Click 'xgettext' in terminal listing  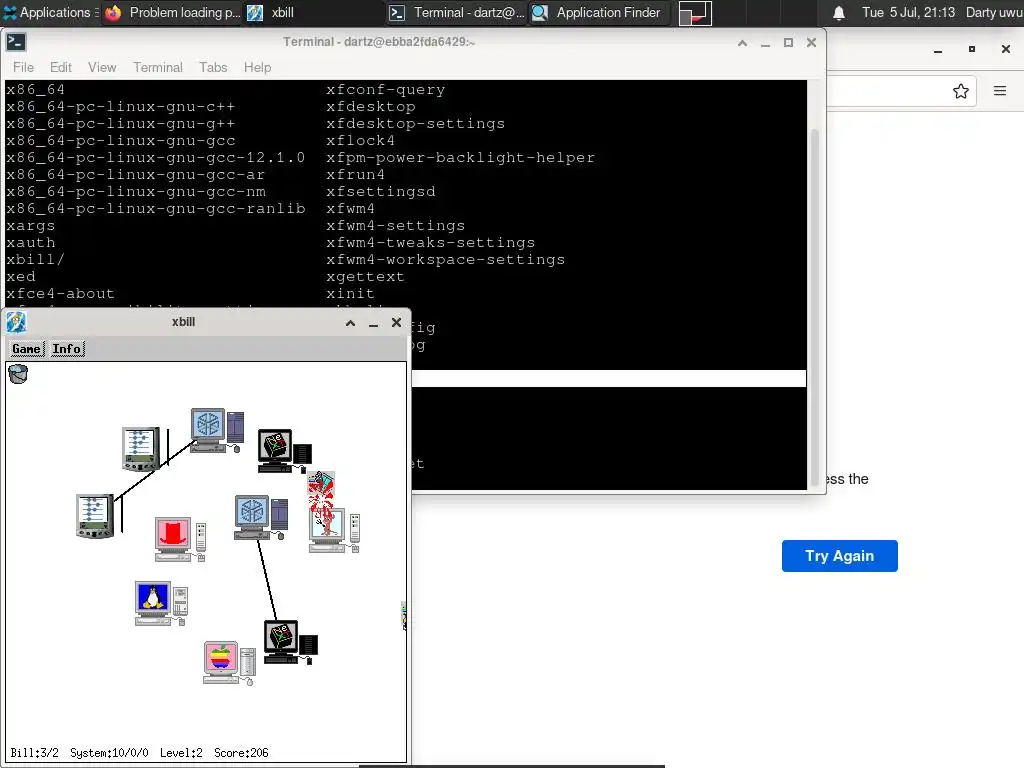pos(365,276)
